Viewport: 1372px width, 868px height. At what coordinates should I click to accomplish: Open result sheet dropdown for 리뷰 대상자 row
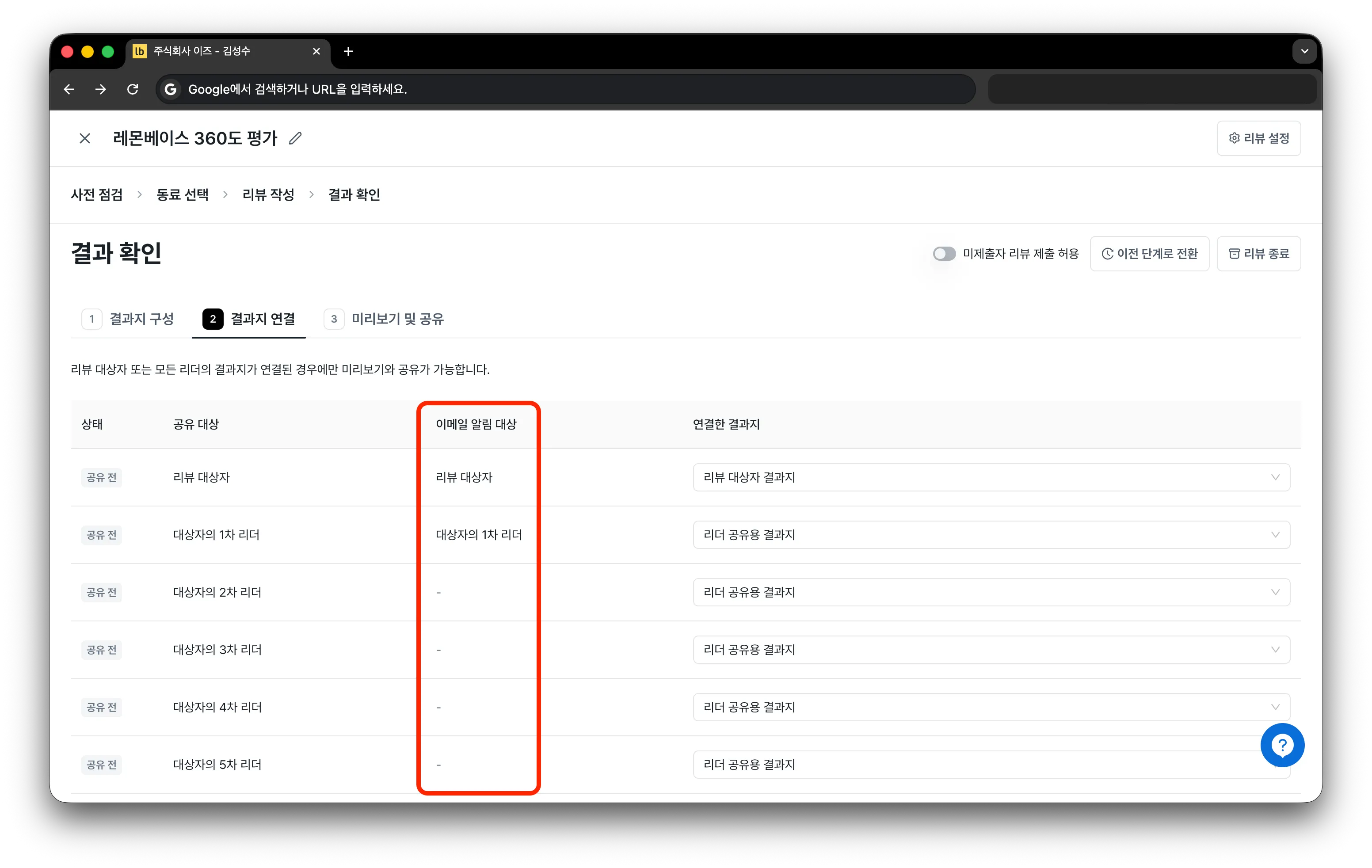pyautogui.click(x=991, y=477)
